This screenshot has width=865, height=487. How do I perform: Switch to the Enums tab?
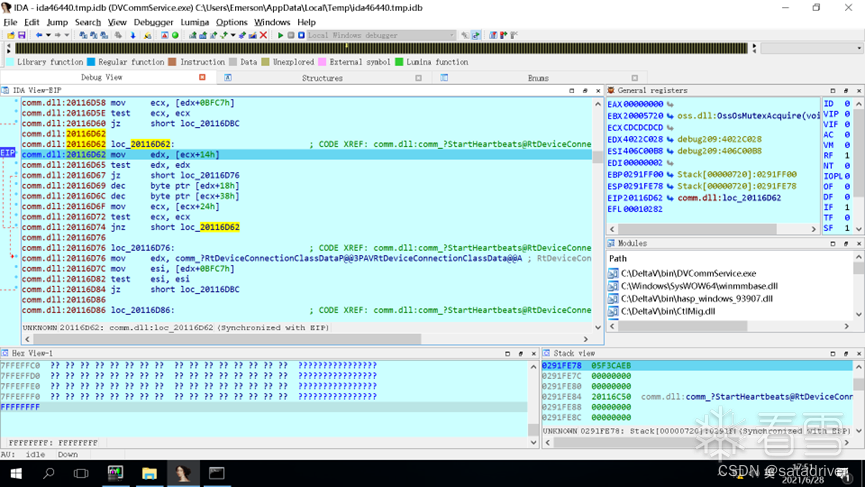click(538, 77)
